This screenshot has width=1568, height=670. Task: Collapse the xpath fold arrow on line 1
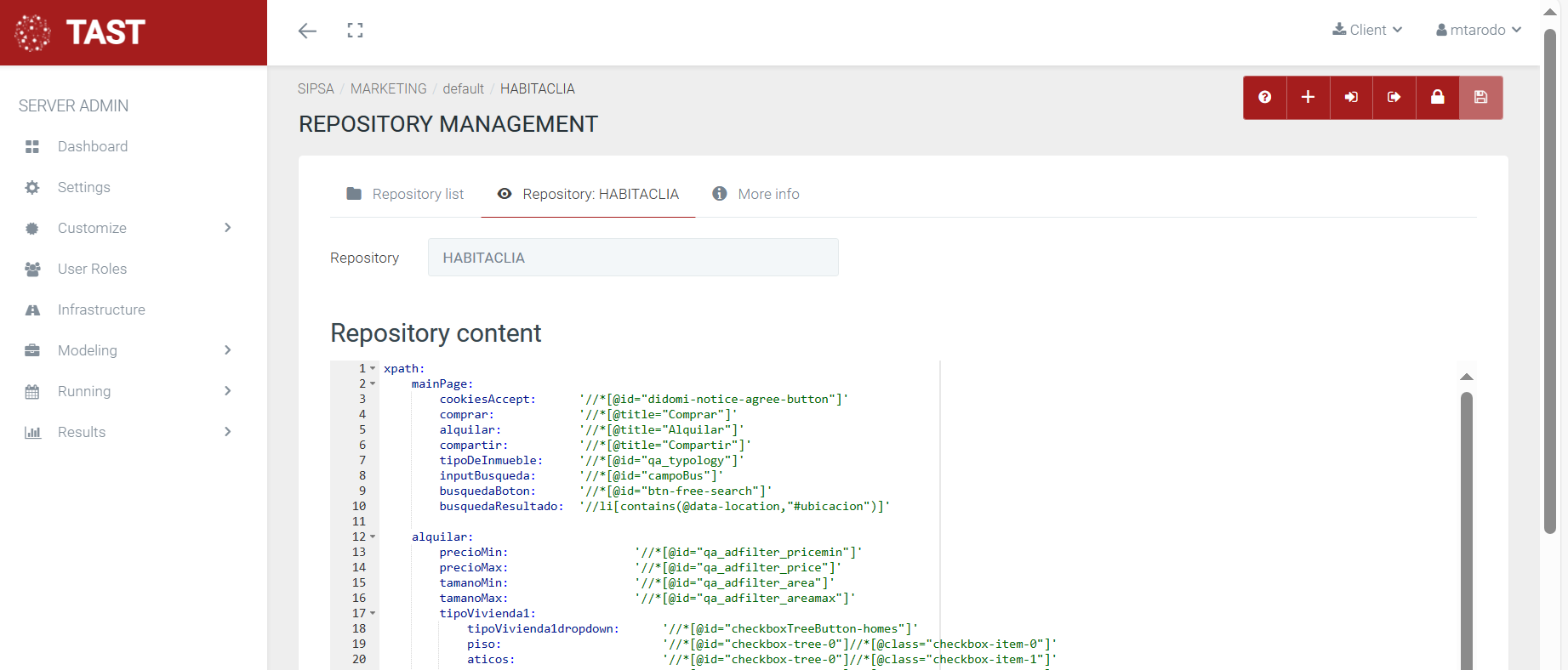[x=373, y=368]
